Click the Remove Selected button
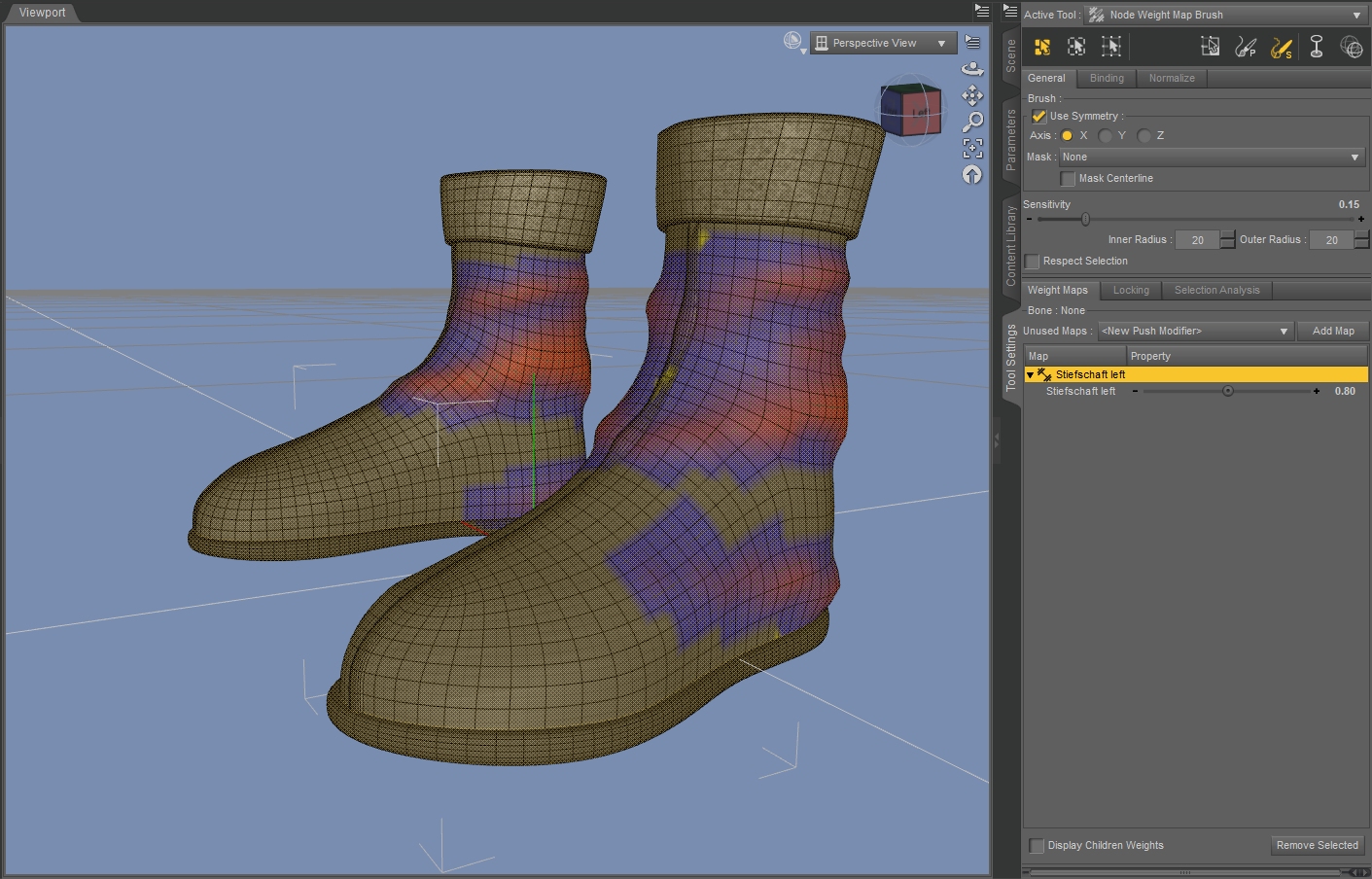This screenshot has width=1372, height=879. (1317, 846)
